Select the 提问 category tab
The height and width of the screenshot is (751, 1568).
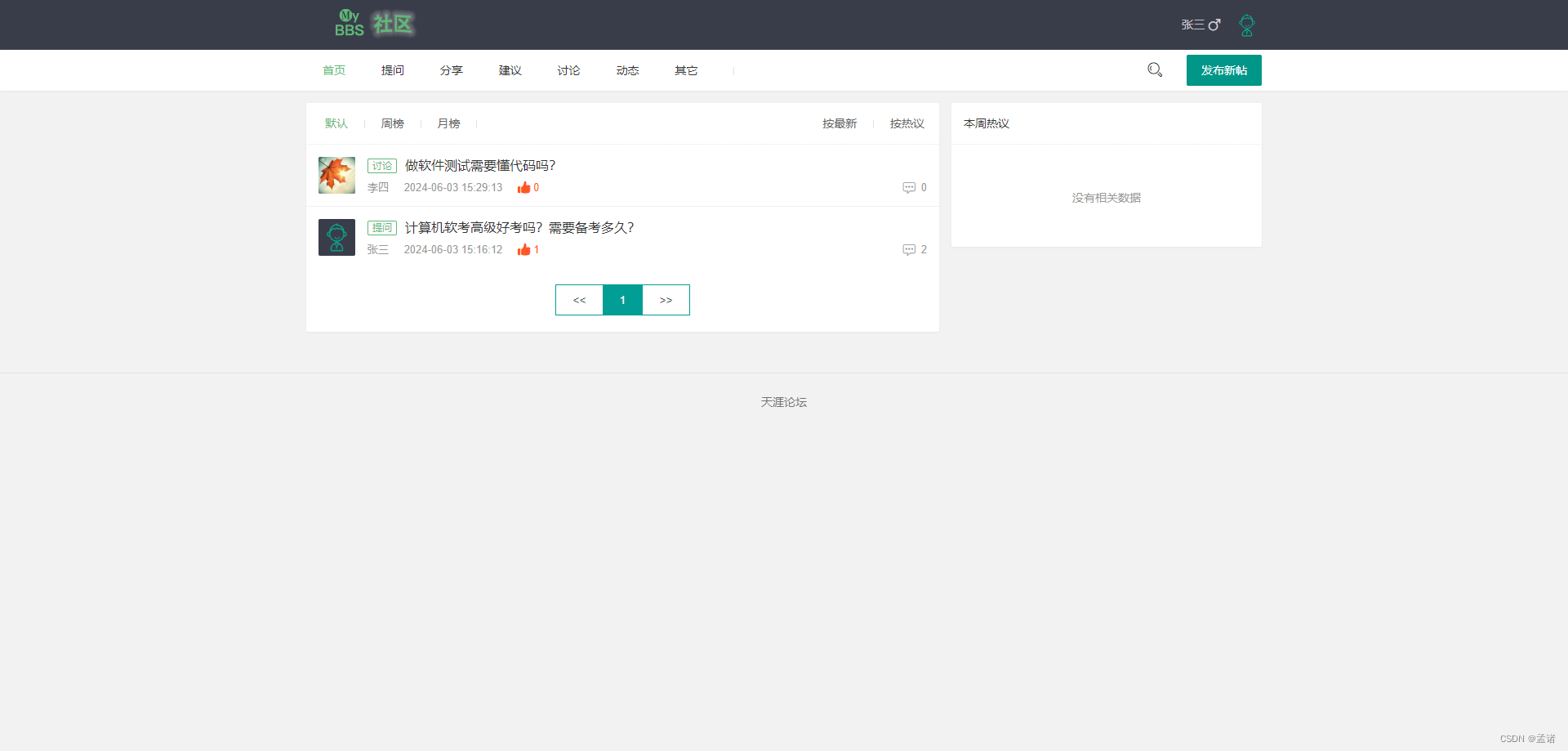coord(393,70)
